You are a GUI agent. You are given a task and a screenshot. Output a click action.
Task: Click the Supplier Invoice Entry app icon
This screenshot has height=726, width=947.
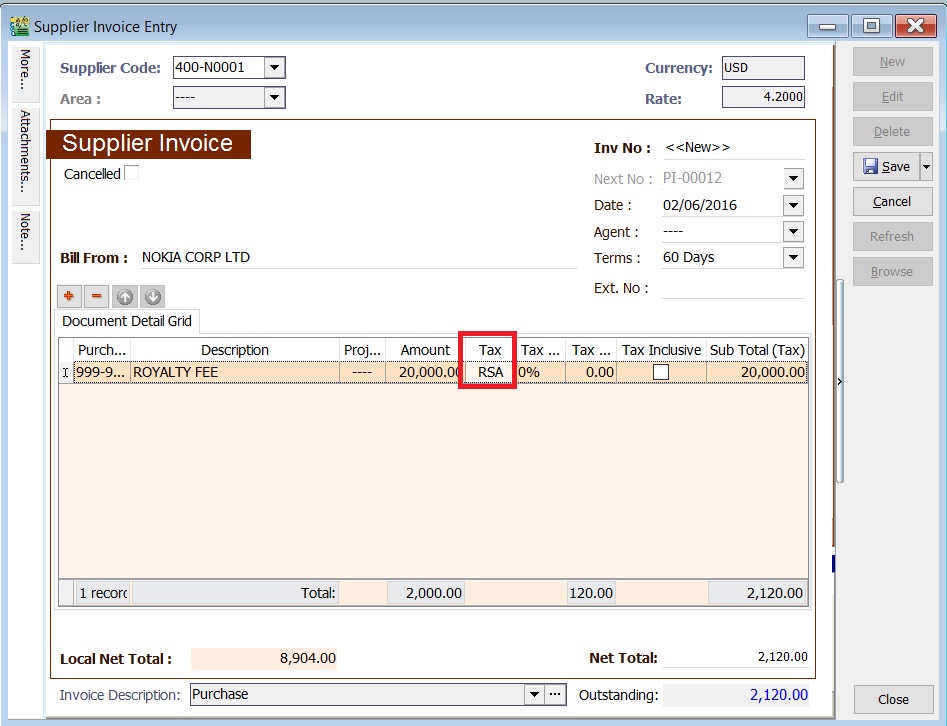click(x=19, y=26)
